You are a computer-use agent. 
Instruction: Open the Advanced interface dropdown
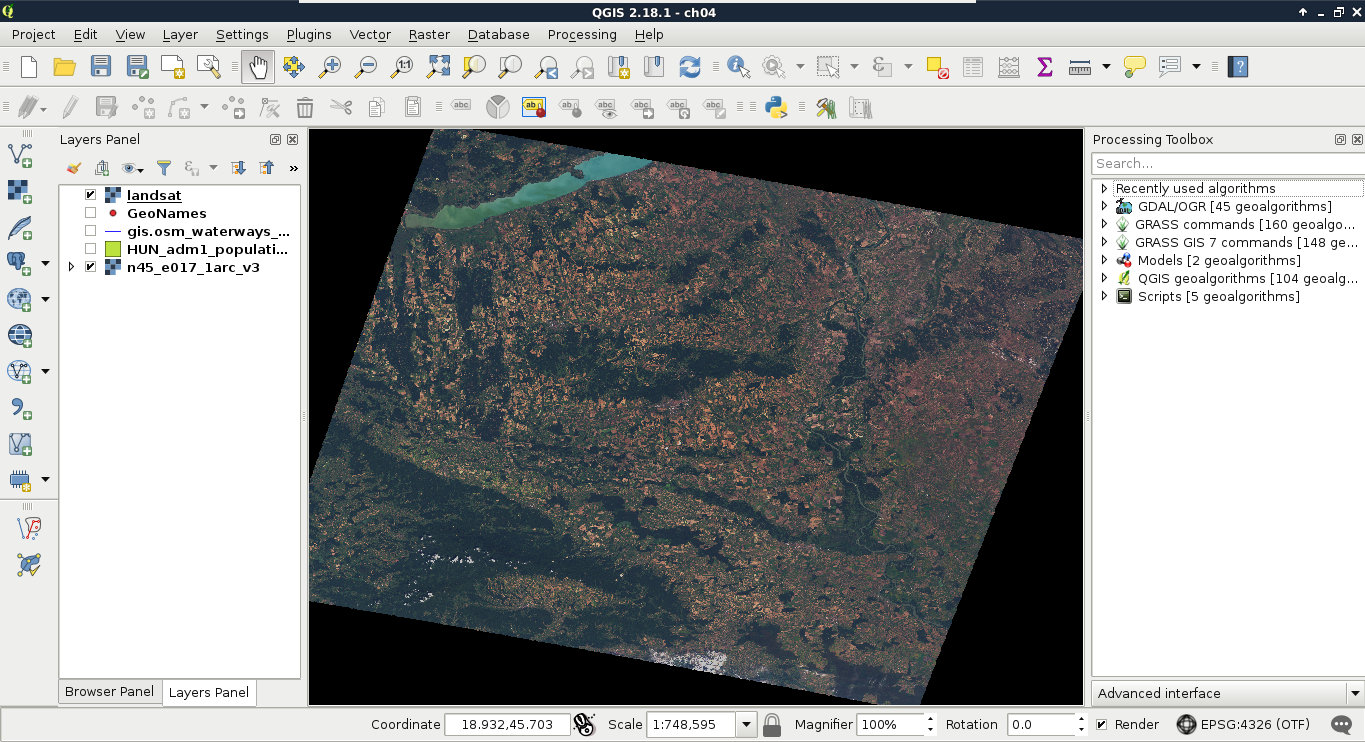1227,693
